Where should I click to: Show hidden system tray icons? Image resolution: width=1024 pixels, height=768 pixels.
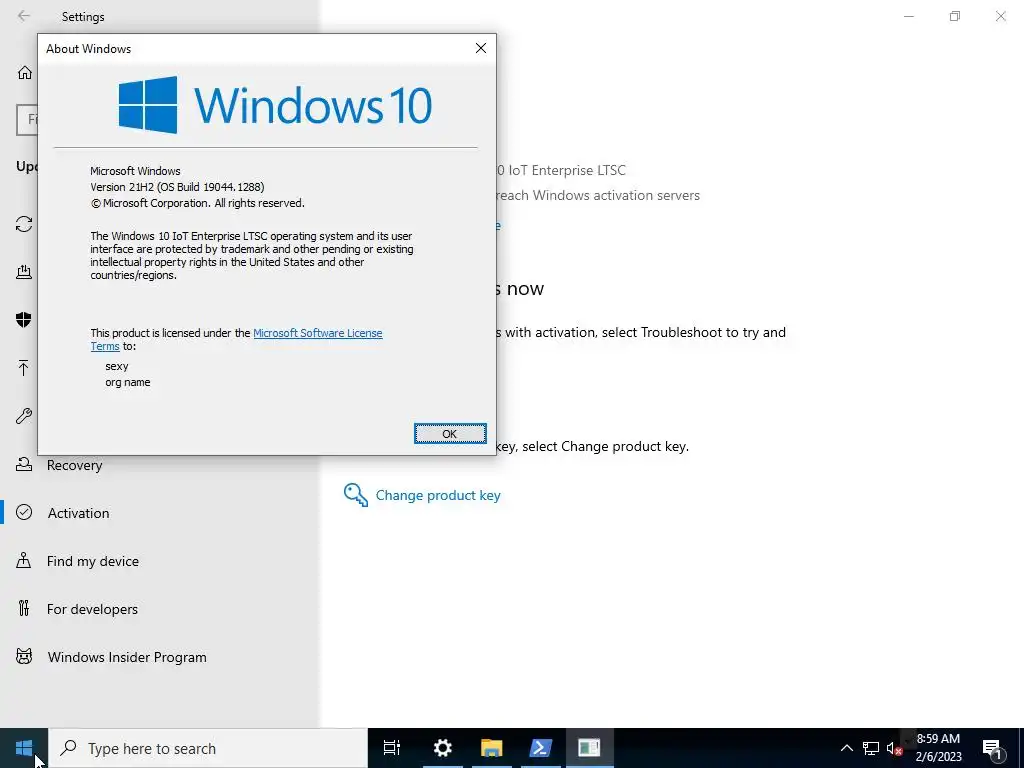(x=846, y=748)
